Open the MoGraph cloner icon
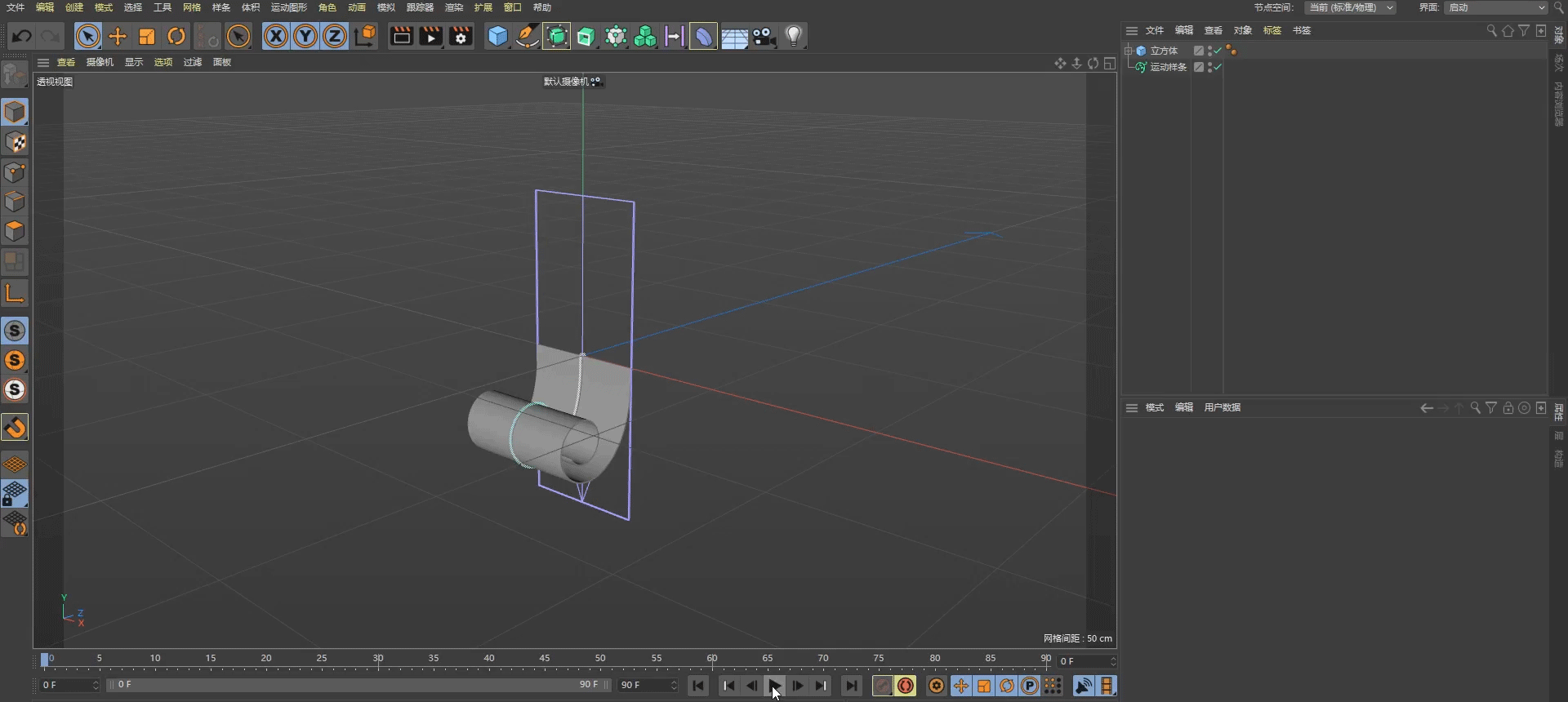The width and height of the screenshot is (1568, 702). point(616,36)
